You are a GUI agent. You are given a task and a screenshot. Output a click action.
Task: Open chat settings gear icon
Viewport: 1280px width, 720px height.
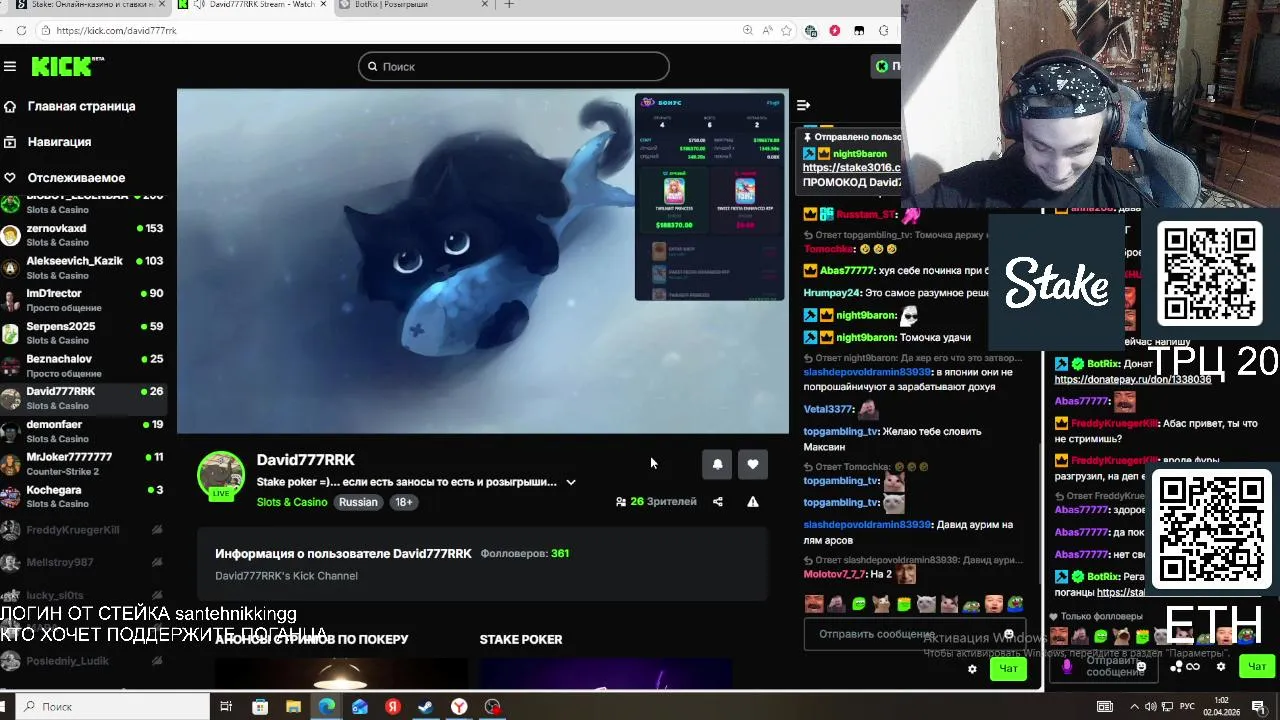[x=972, y=669]
